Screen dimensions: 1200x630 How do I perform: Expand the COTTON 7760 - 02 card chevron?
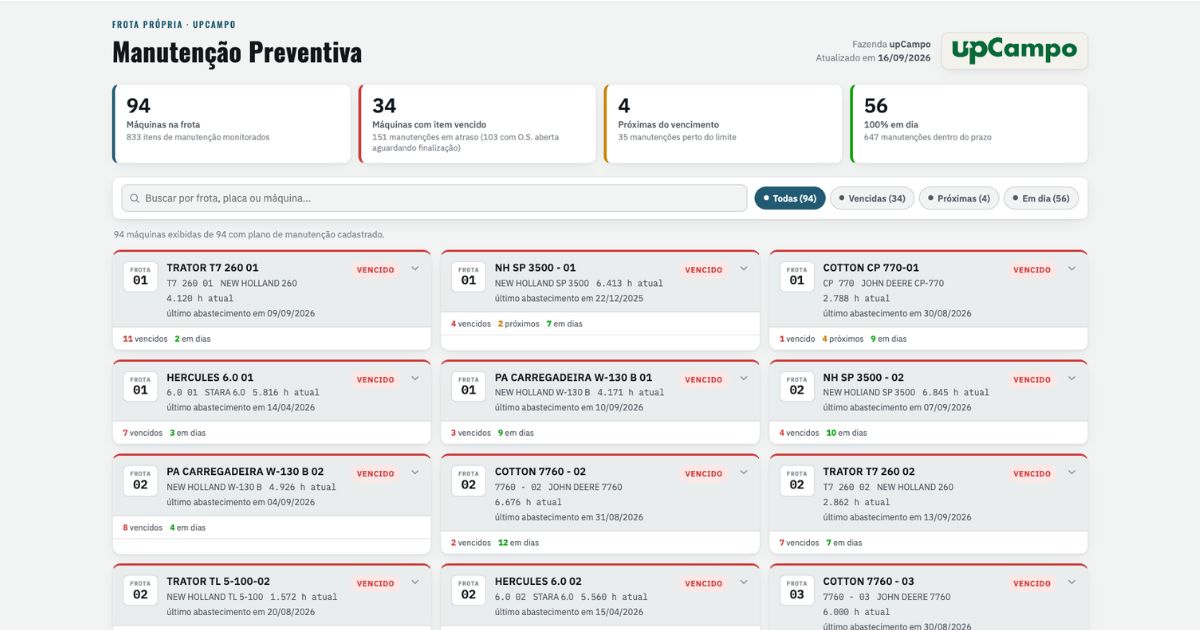click(743, 472)
